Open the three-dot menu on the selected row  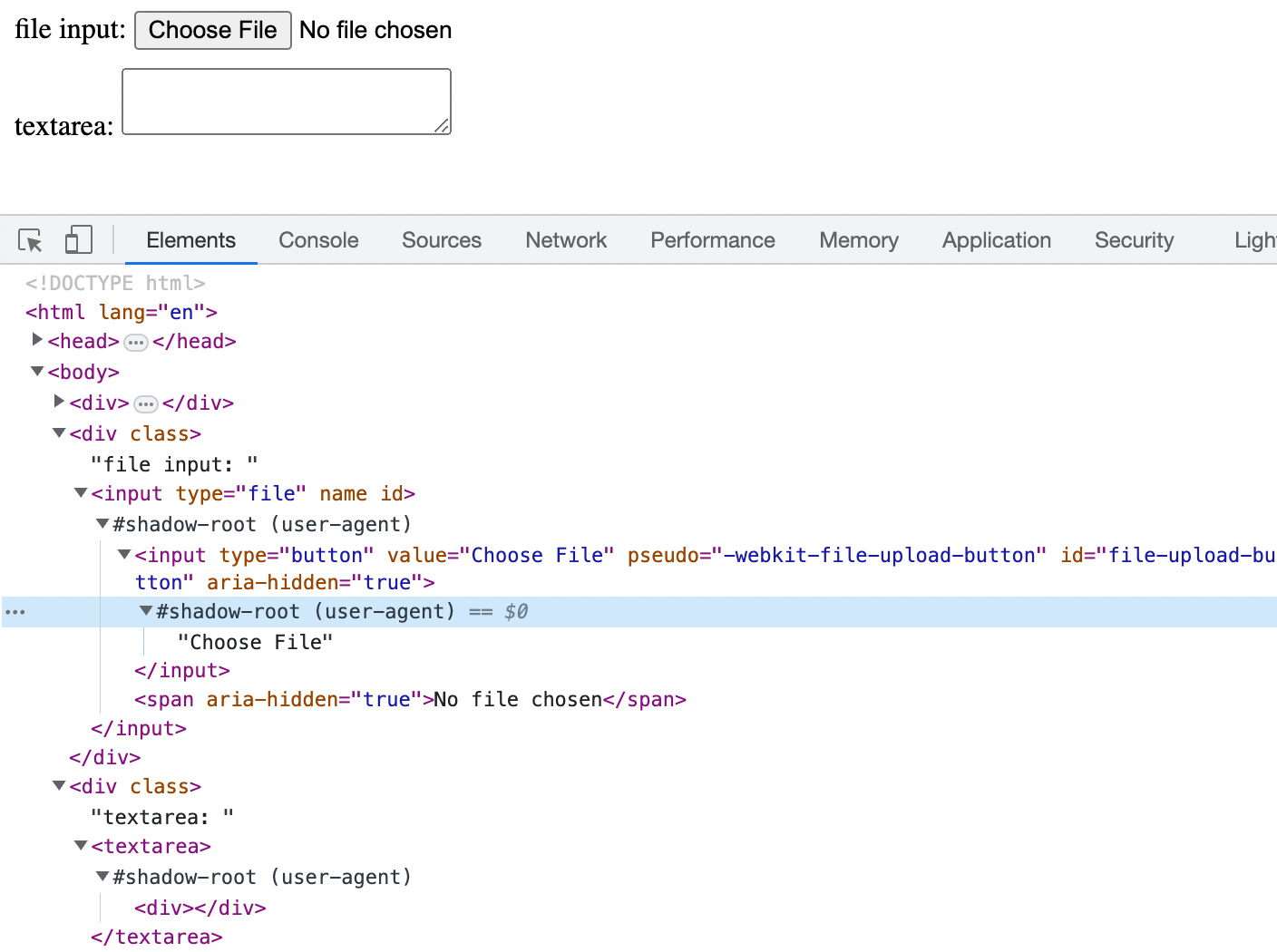15,612
